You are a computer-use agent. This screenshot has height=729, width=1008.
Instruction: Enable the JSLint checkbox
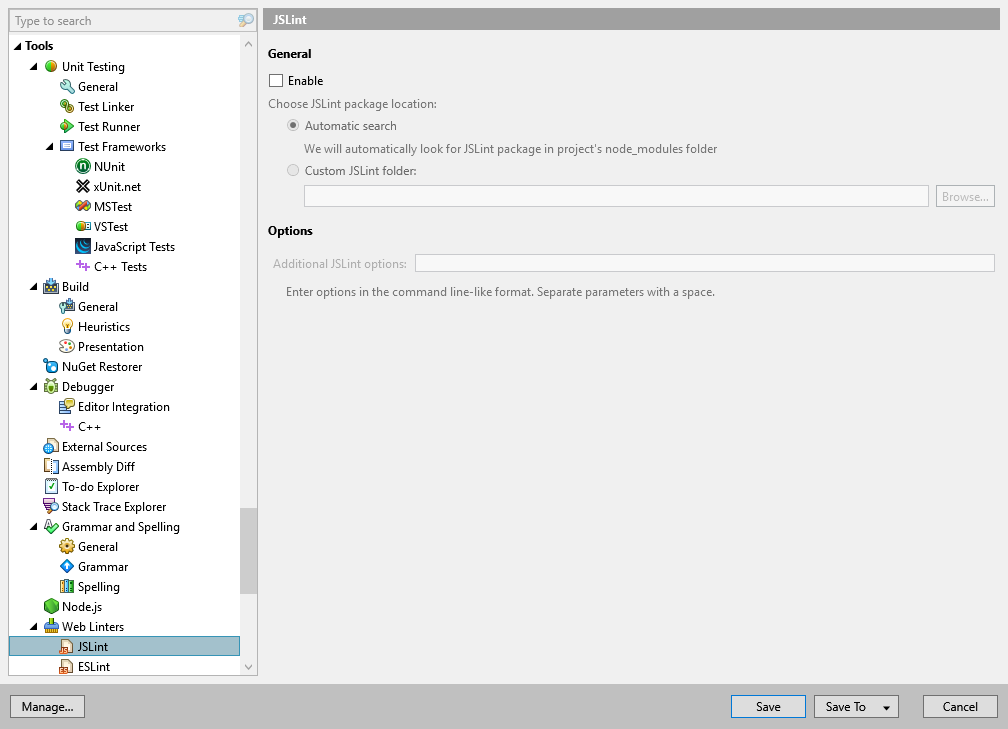274,80
